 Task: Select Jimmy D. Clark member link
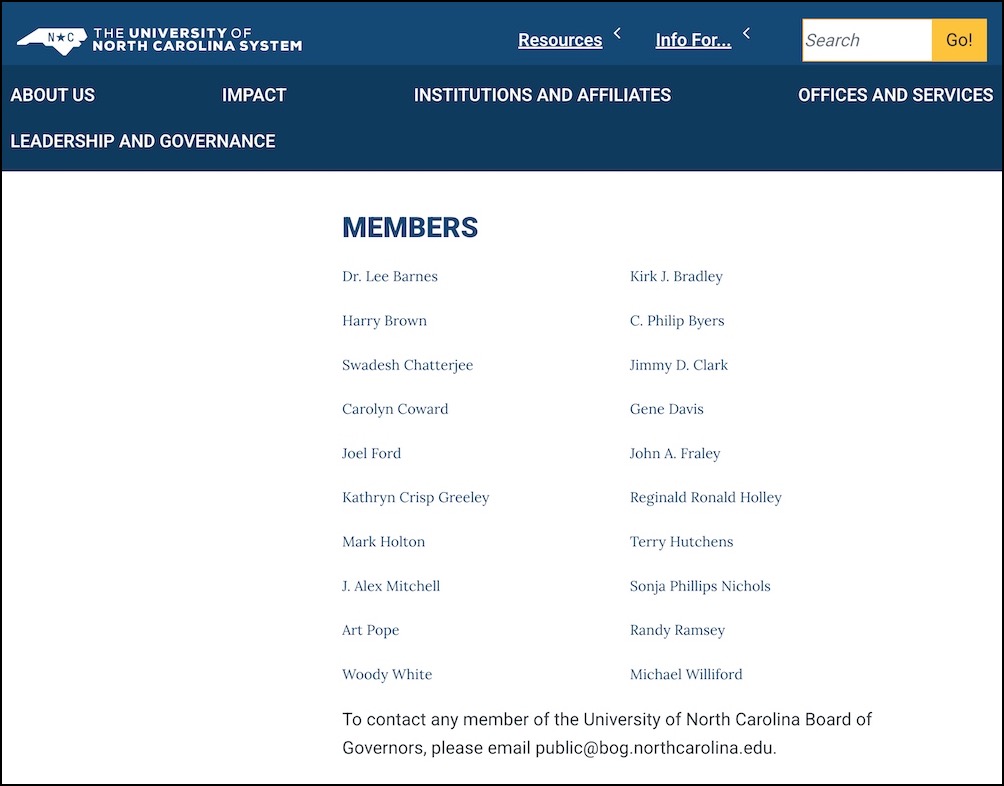pos(679,365)
